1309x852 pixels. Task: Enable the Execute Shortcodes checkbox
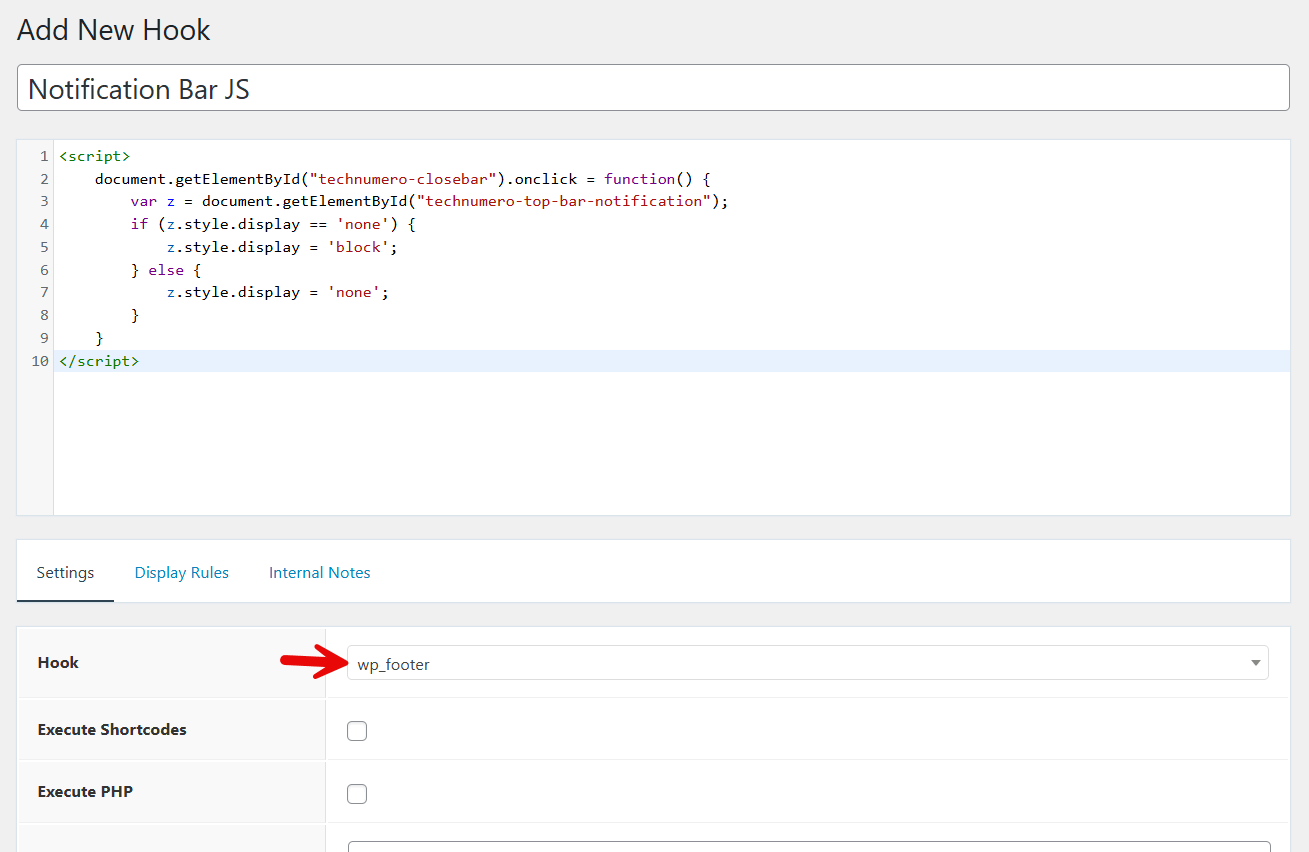pyautogui.click(x=357, y=731)
